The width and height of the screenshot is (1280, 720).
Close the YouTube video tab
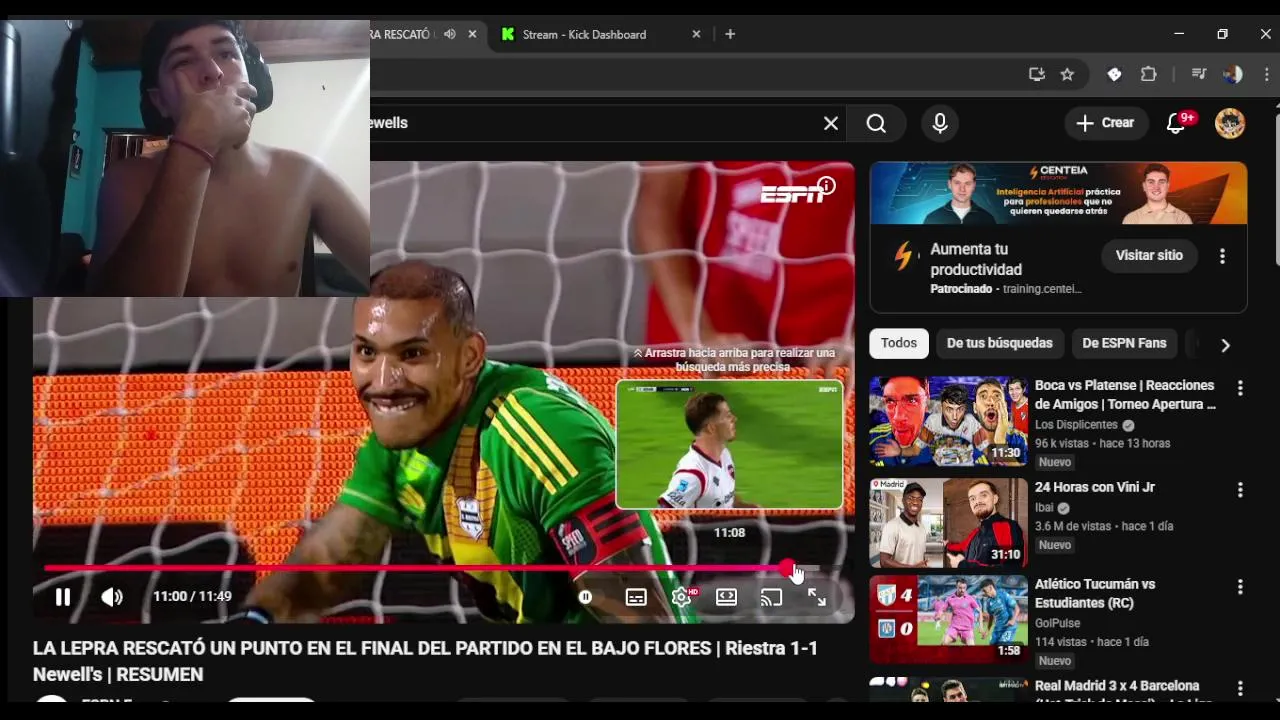point(472,34)
